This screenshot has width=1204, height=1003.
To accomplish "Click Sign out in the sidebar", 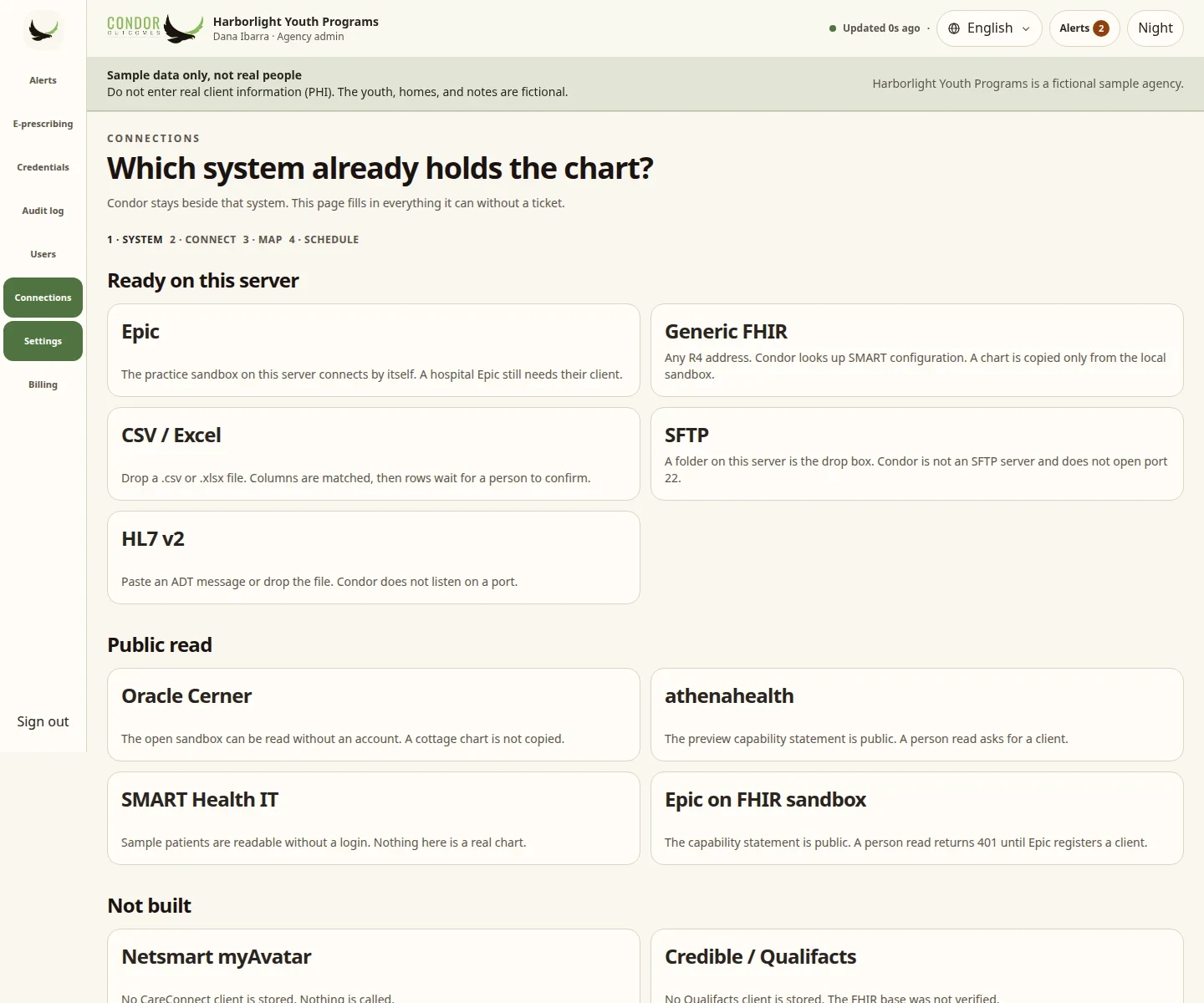I will point(43,721).
